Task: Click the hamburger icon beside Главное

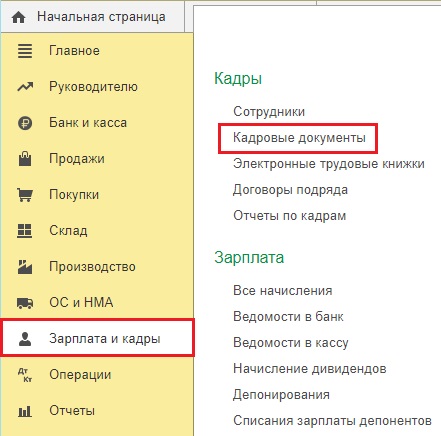Action: [x=25, y=51]
